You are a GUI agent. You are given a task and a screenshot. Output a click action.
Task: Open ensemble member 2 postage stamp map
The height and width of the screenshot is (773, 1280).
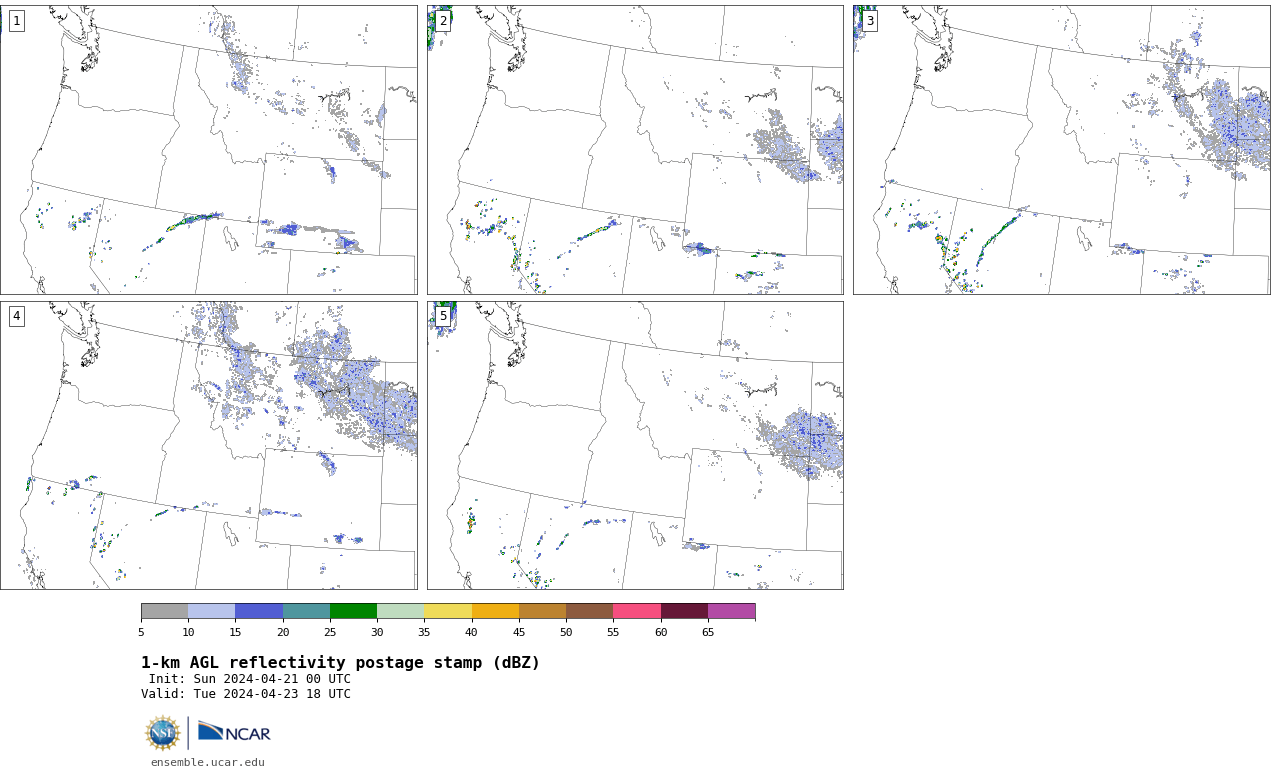pos(635,150)
